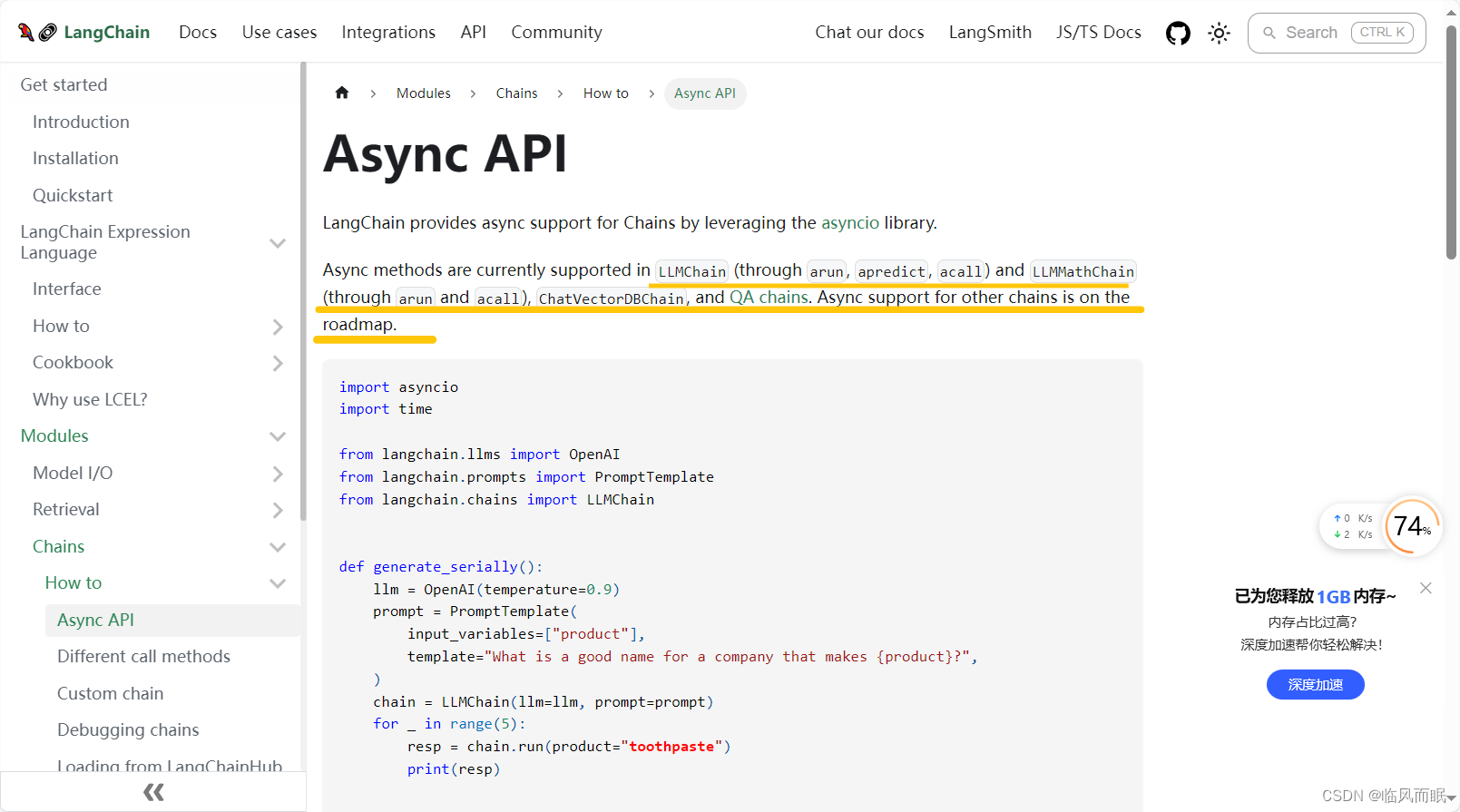This screenshot has height=812, width=1460.
Task: Click 'def generate_serially():' code line
Action: (x=441, y=567)
